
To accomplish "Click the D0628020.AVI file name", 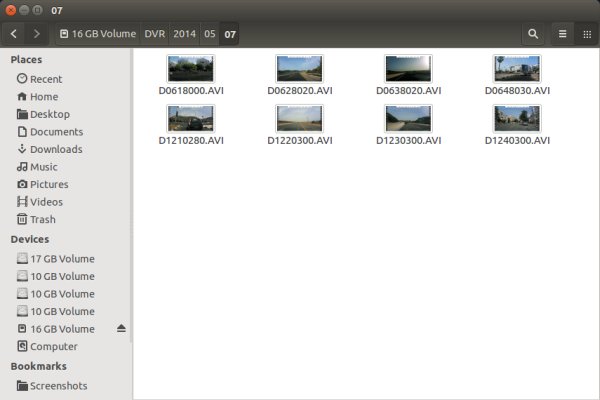I will tap(300, 91).
